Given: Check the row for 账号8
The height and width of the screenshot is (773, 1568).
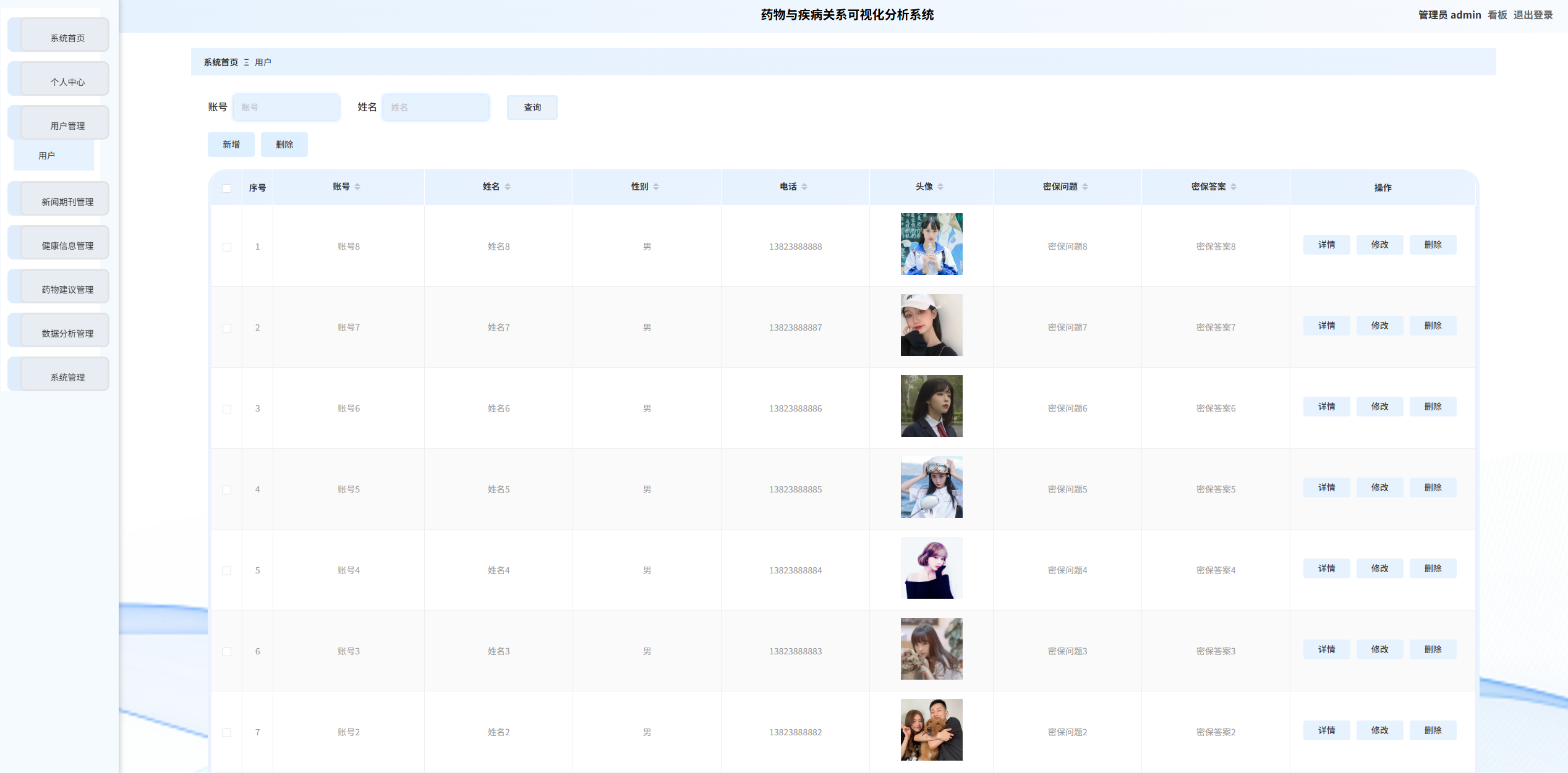Looking at the screenshot, I should tap(227, 247).
